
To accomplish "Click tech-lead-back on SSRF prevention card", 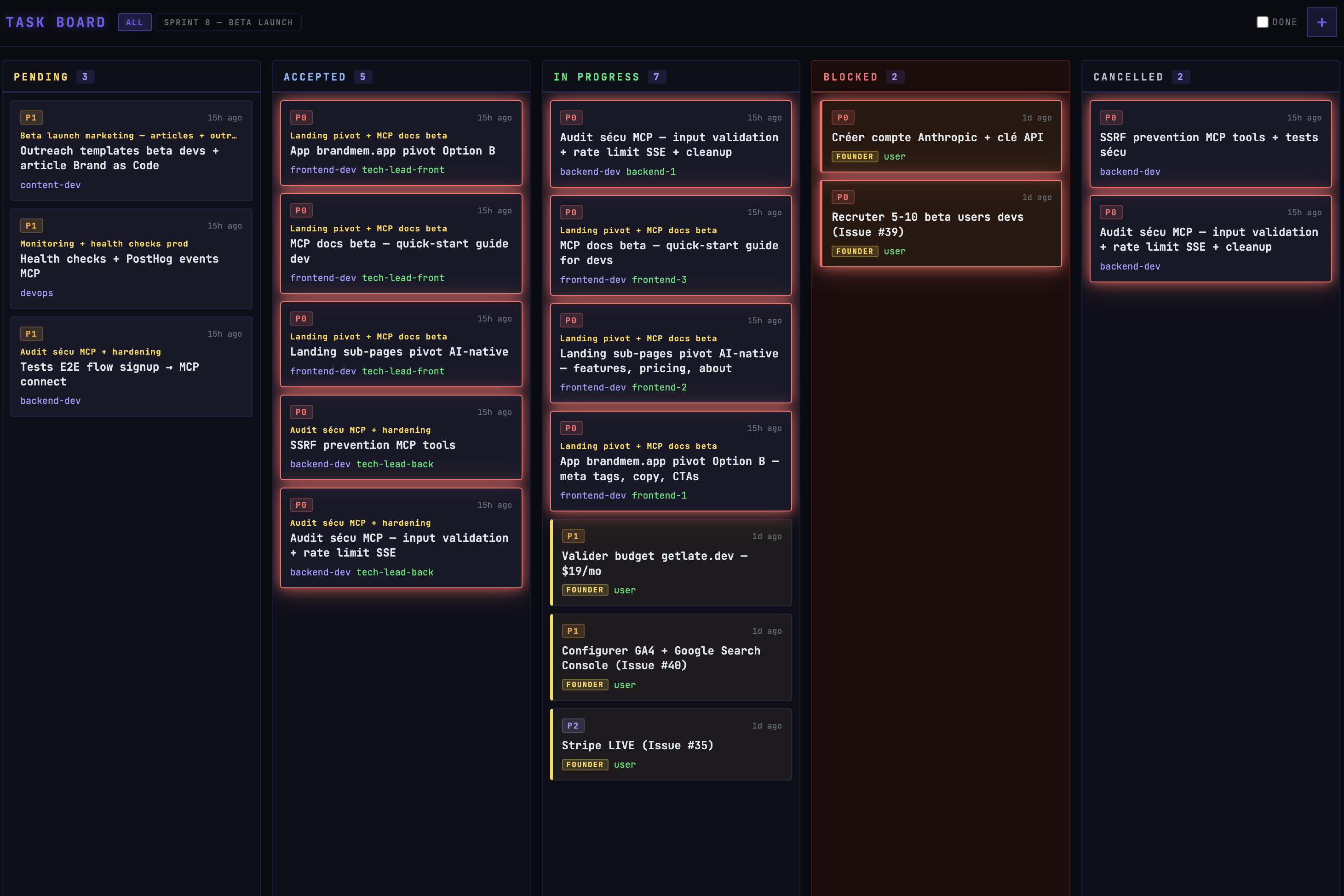I will (395, 464).
